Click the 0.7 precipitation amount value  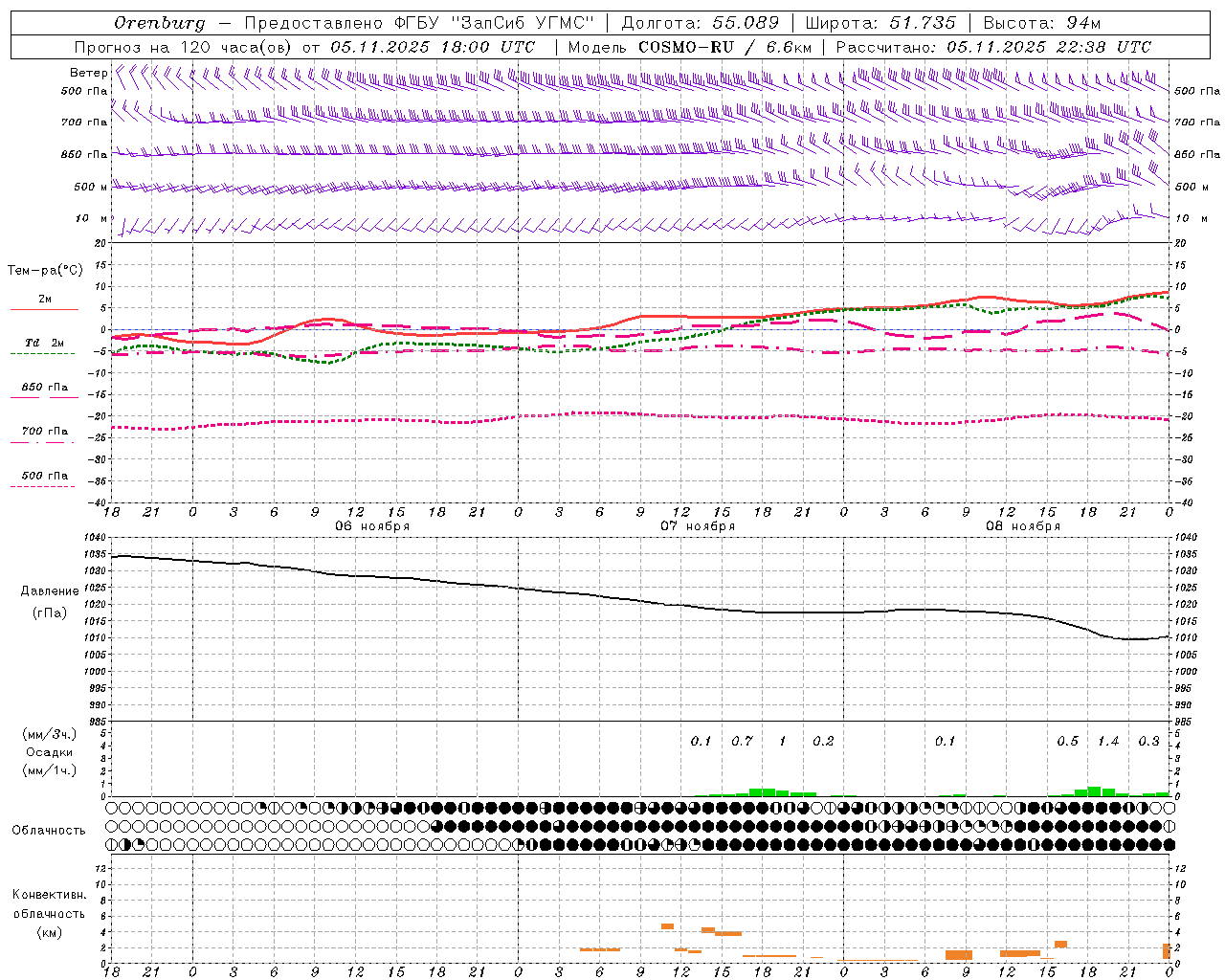(742, 742)
